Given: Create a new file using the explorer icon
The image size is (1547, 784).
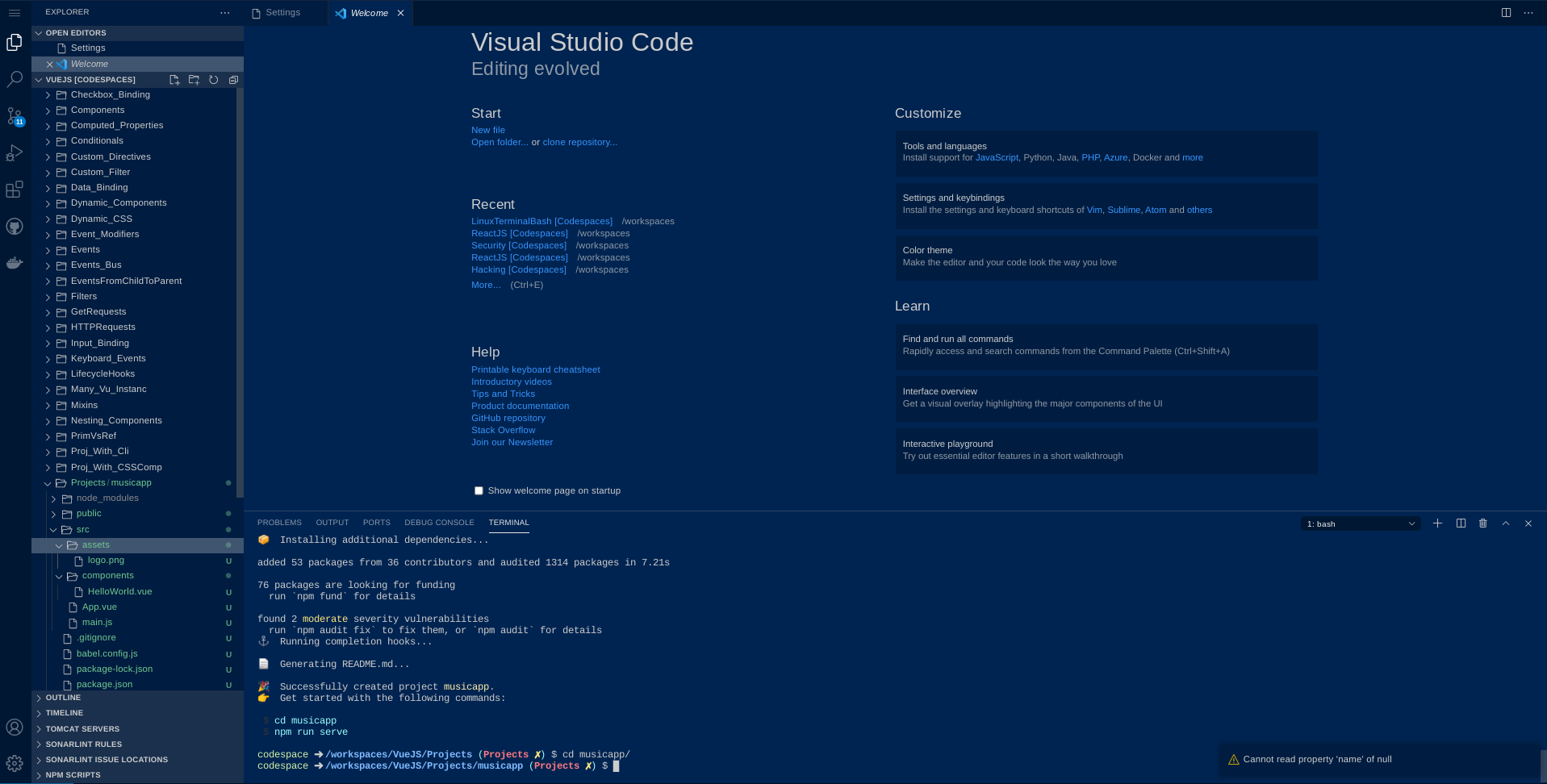Looking at the screenshot, I should pyautogui.click(x=174, y=80).
